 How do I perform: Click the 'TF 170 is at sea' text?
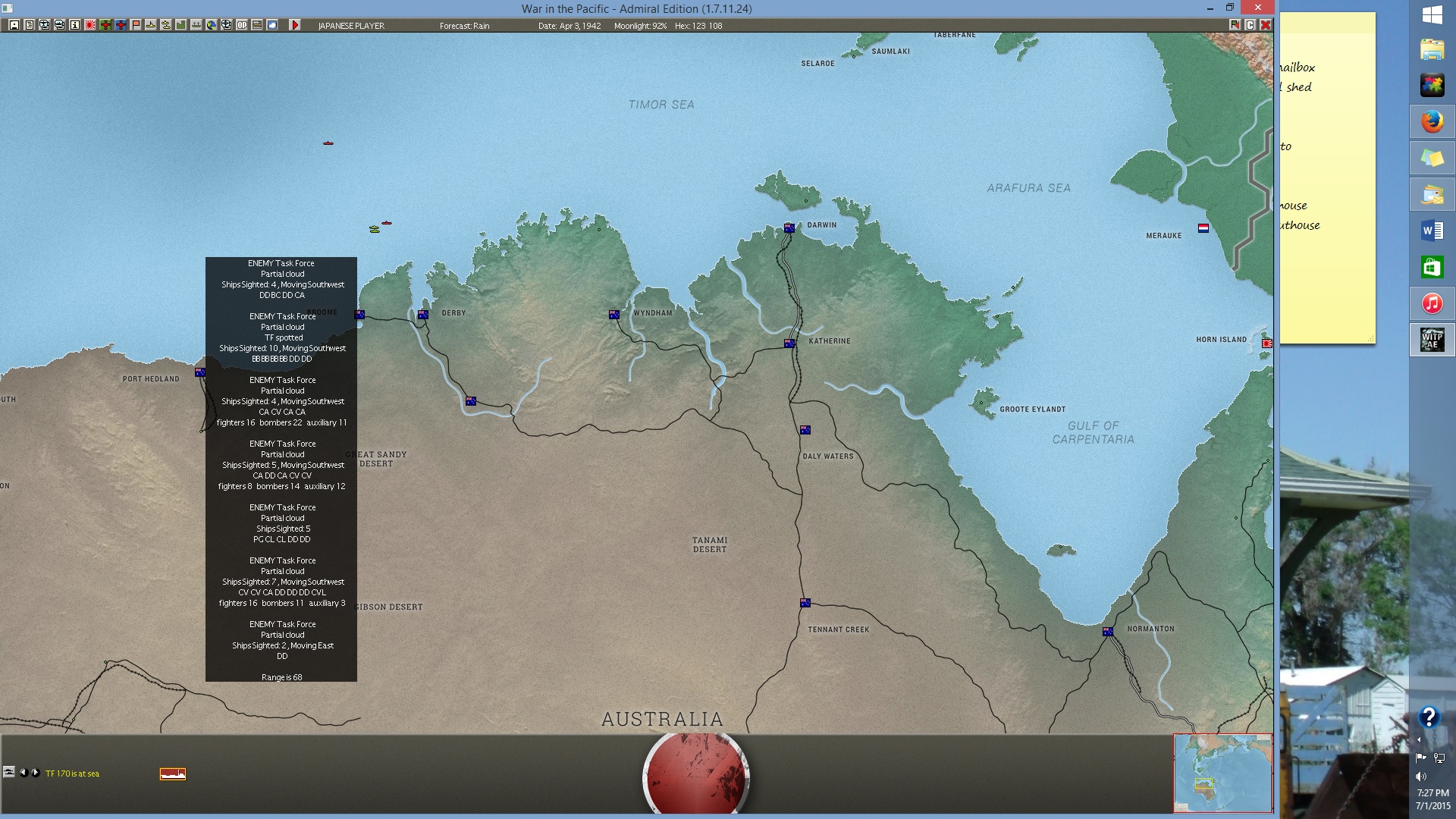pos(72,773)
